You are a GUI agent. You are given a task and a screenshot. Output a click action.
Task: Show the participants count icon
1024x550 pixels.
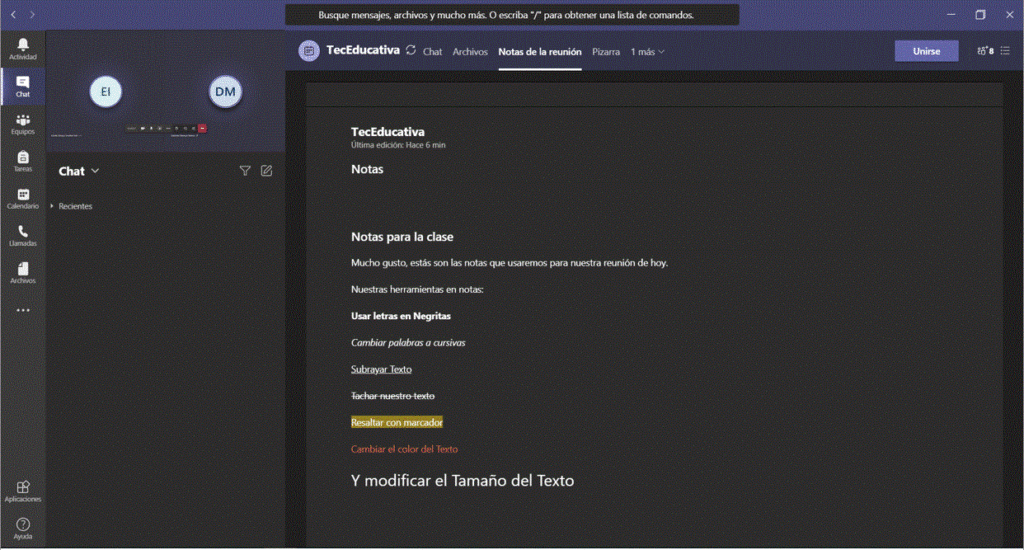(984, 51)
